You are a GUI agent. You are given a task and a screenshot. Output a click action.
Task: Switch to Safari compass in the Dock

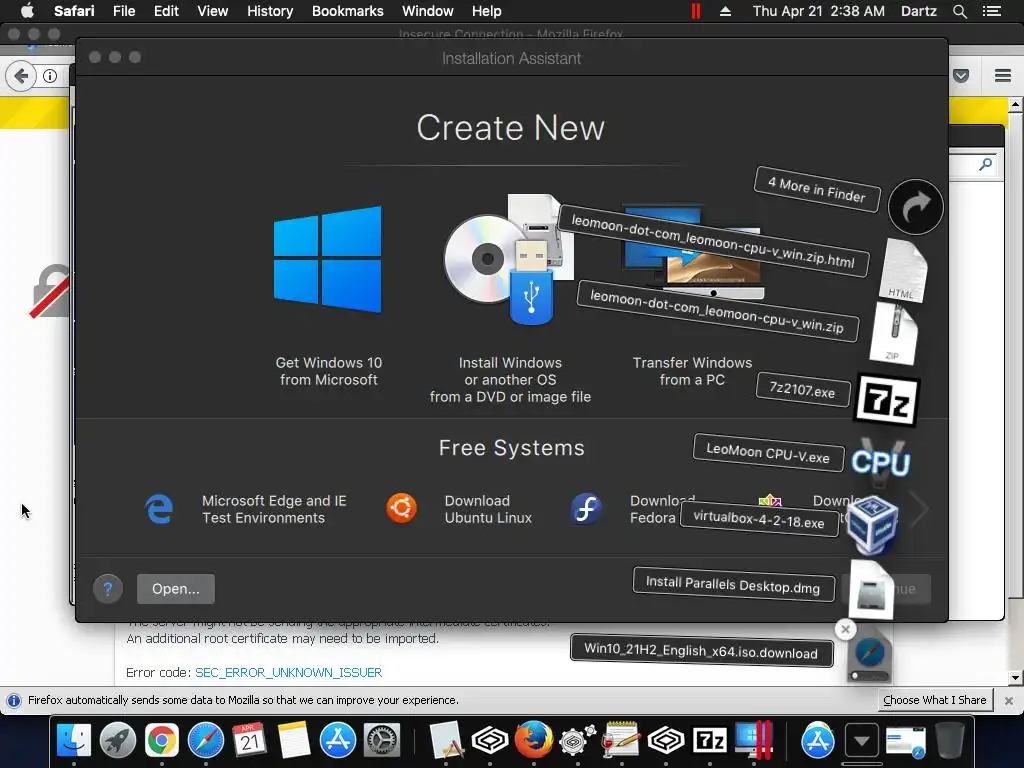(x=206, y=741)
